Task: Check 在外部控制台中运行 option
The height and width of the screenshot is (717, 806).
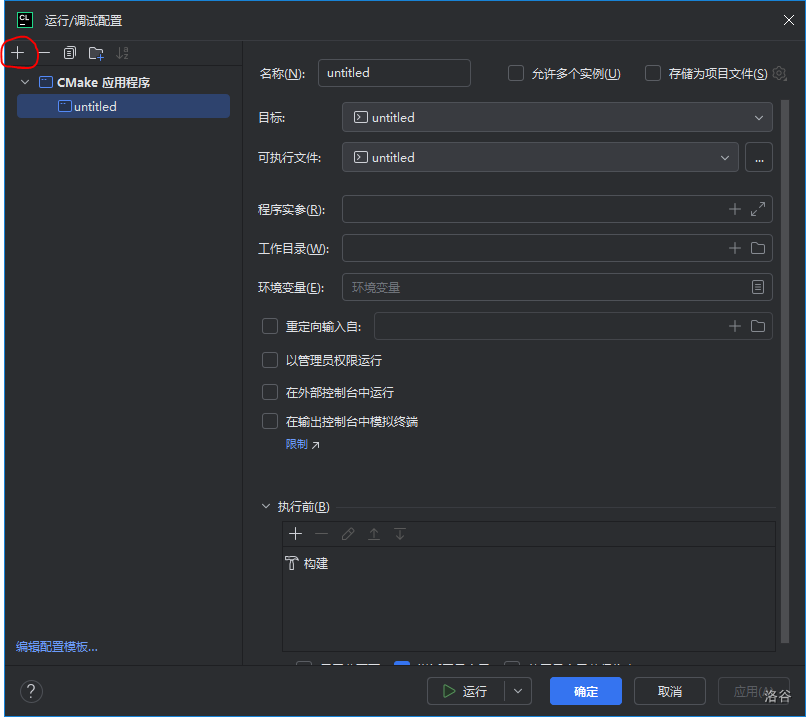Action: 270,392
